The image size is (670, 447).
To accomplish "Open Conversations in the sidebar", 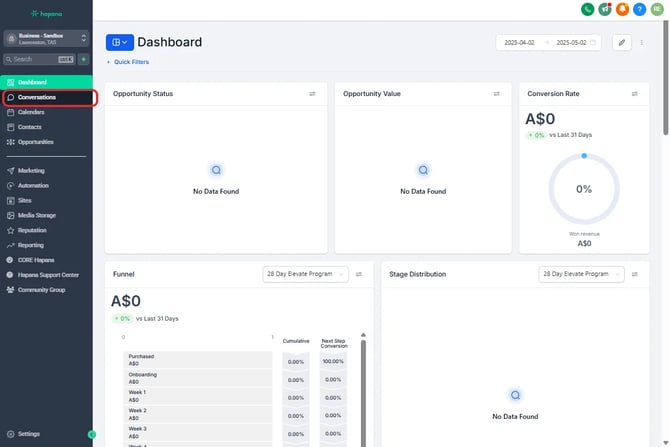I will coord(37,97).
